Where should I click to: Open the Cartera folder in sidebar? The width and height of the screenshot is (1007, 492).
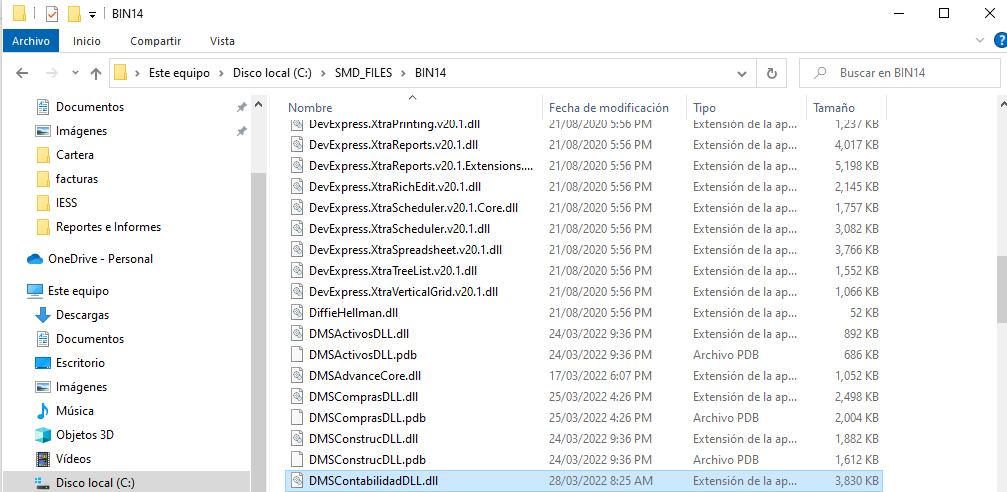pos(74,155)
